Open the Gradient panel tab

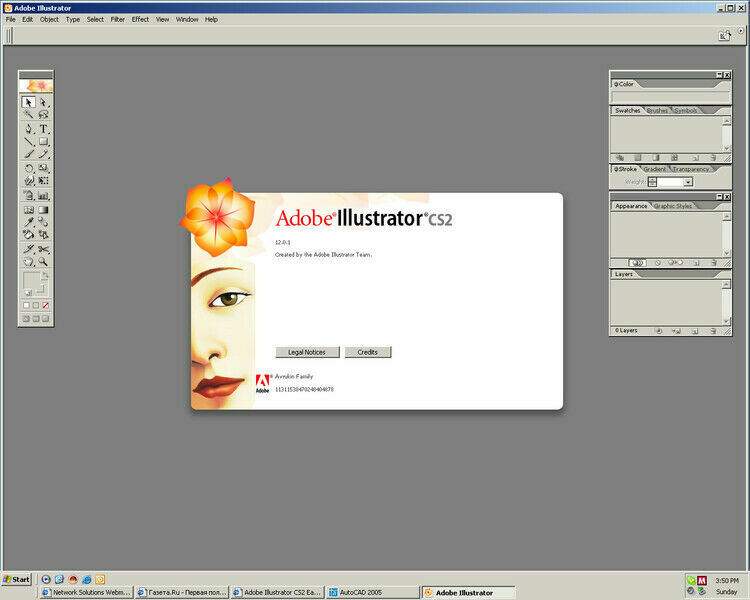pyautogui.click(x=654, y=169)
